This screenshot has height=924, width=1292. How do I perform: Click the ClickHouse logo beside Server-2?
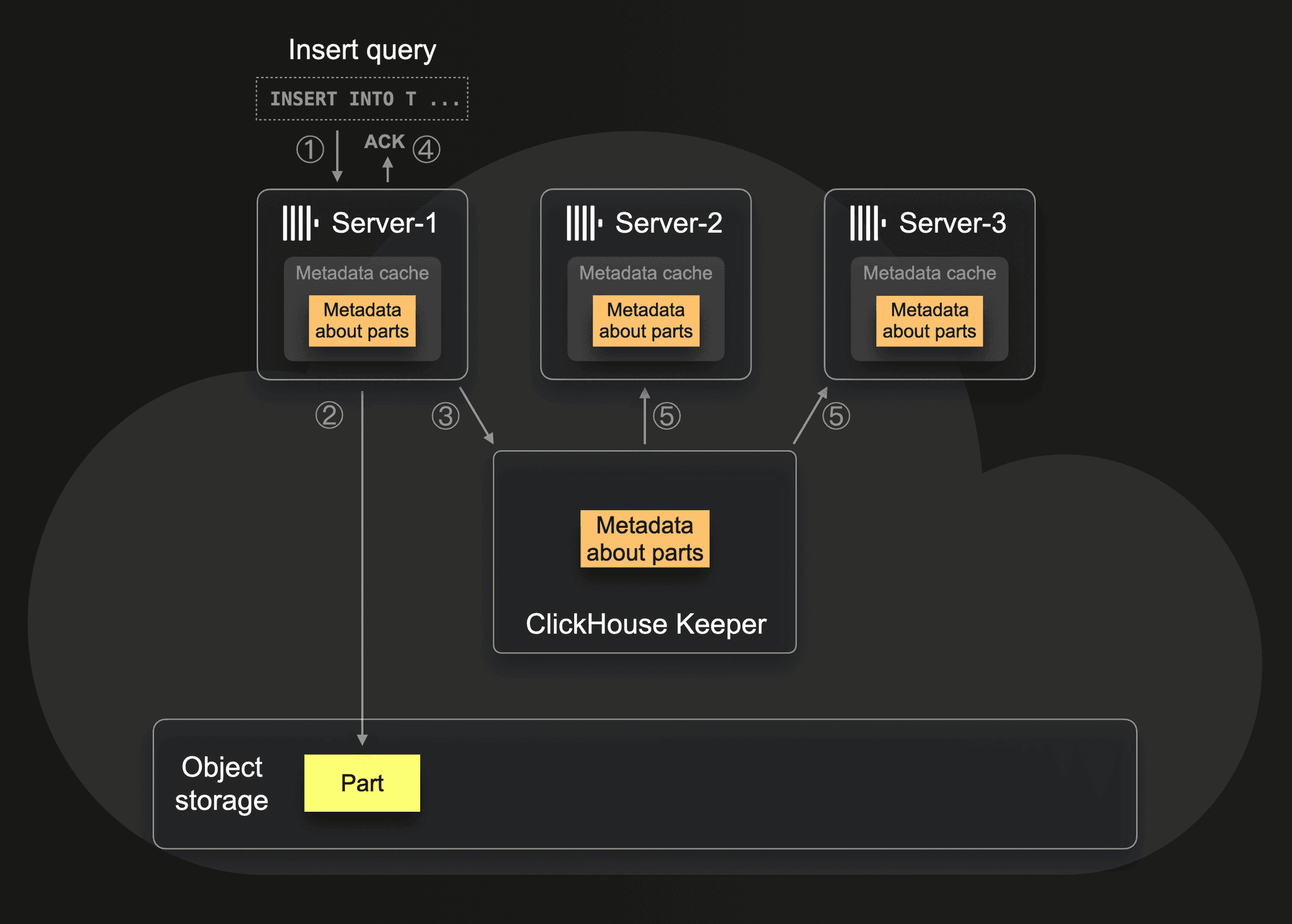(584, 223)
